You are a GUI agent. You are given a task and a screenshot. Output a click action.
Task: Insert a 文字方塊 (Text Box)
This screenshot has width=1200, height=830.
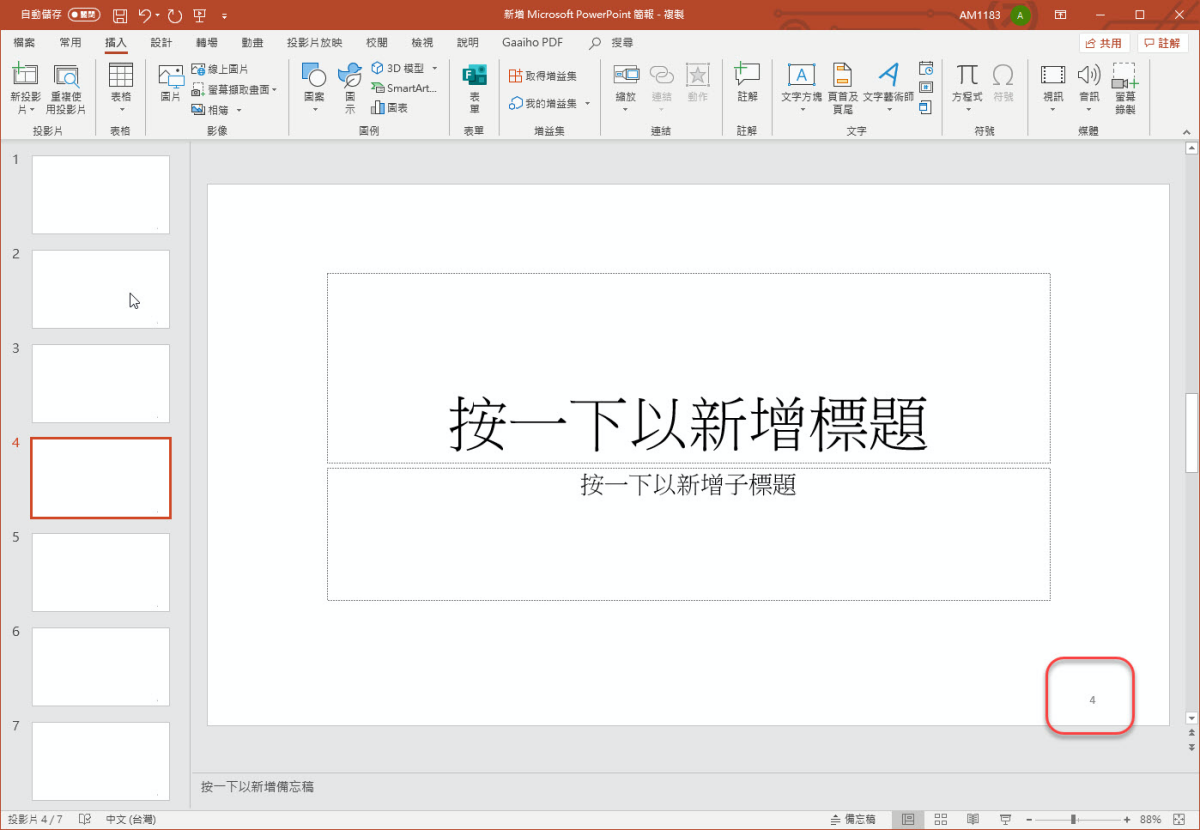pos(801,78)
